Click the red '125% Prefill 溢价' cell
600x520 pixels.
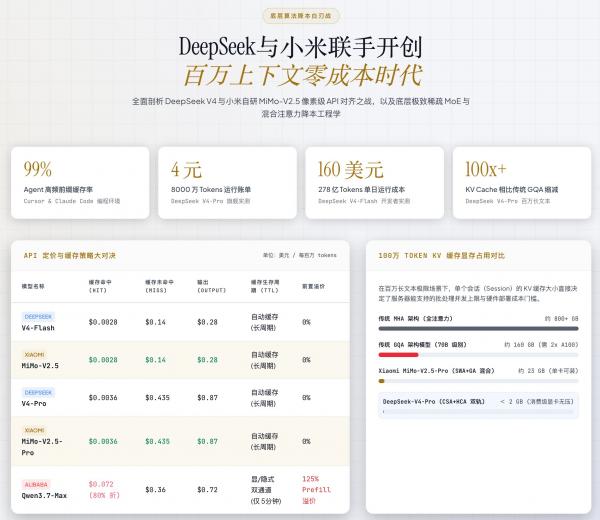point(316,490)
